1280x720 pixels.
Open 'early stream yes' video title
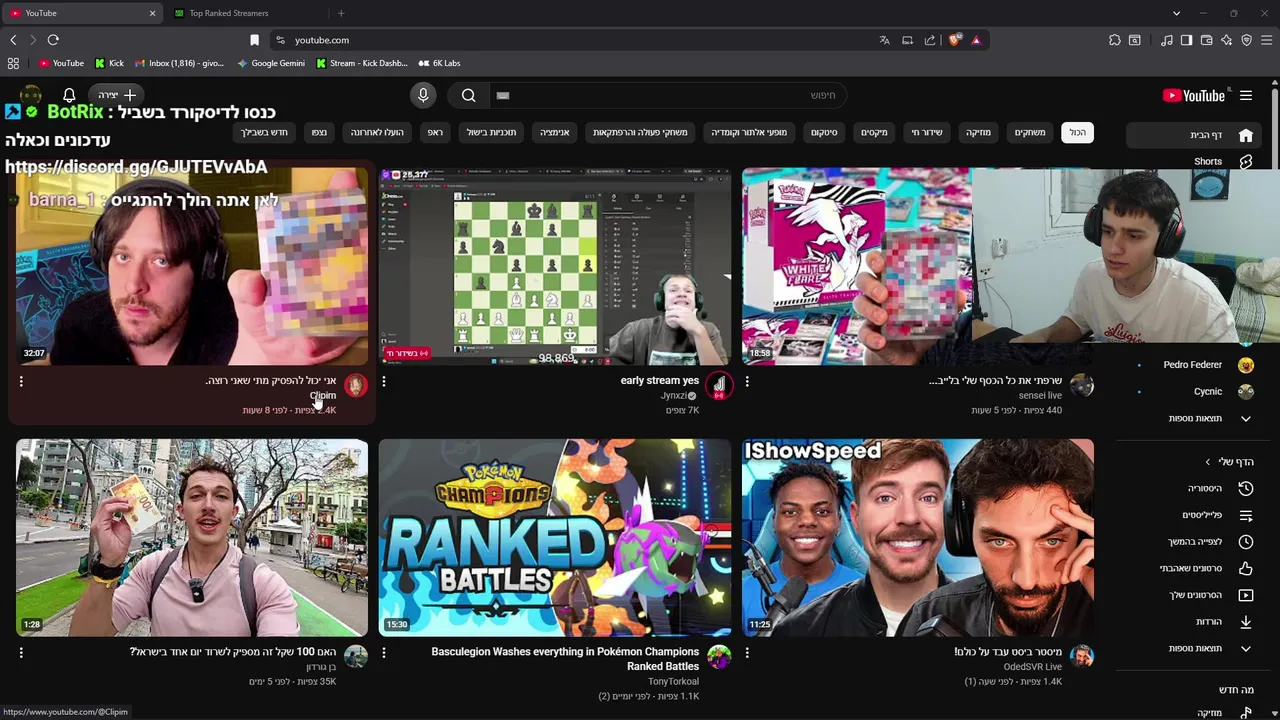(x=659, y=380)
